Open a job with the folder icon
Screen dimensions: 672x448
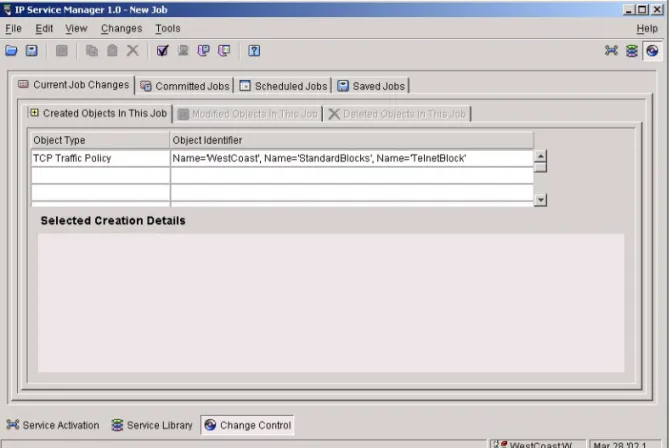click(x=12, y=51)
